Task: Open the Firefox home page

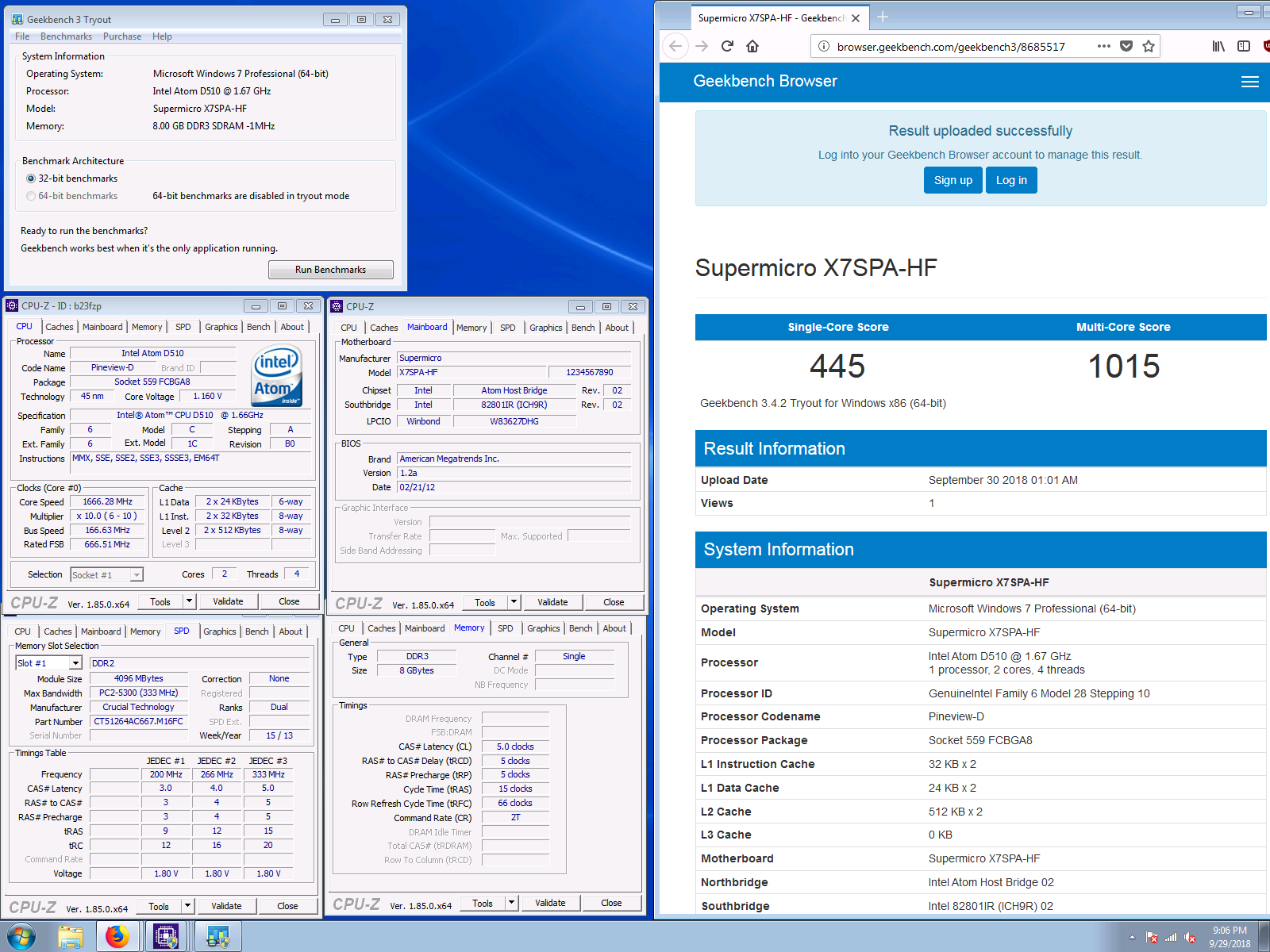Action: pos(752,46)
